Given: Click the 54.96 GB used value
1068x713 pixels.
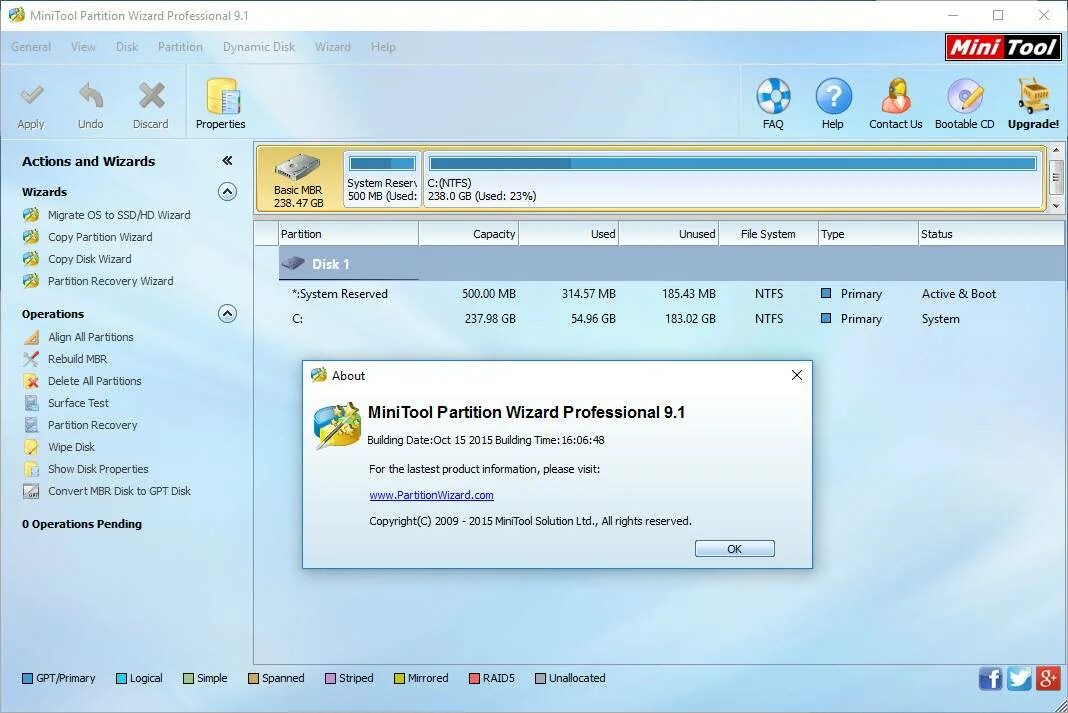Looking at the screenshot, I should [593, 319].
